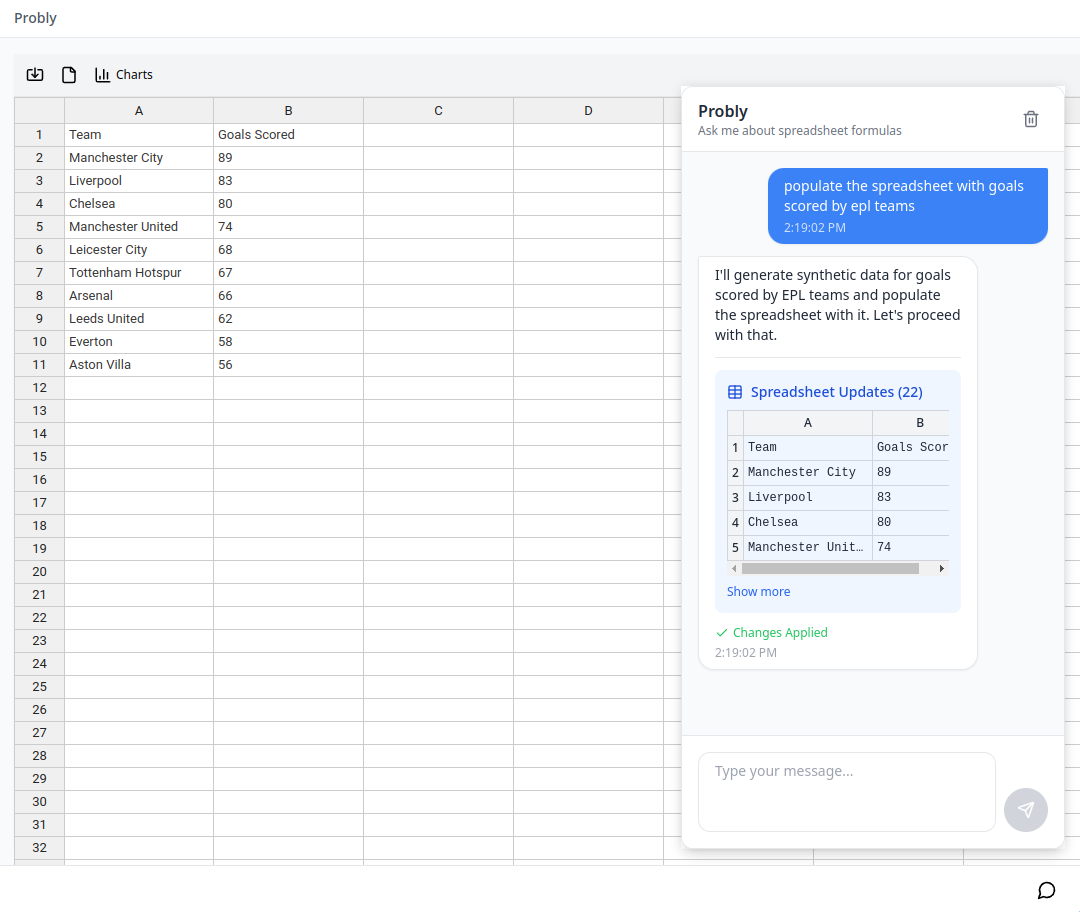Toggle the chat bubble icon at the bottom right
The height and width of the screenshot is (912, 1080).
(x=1046, y=890)
